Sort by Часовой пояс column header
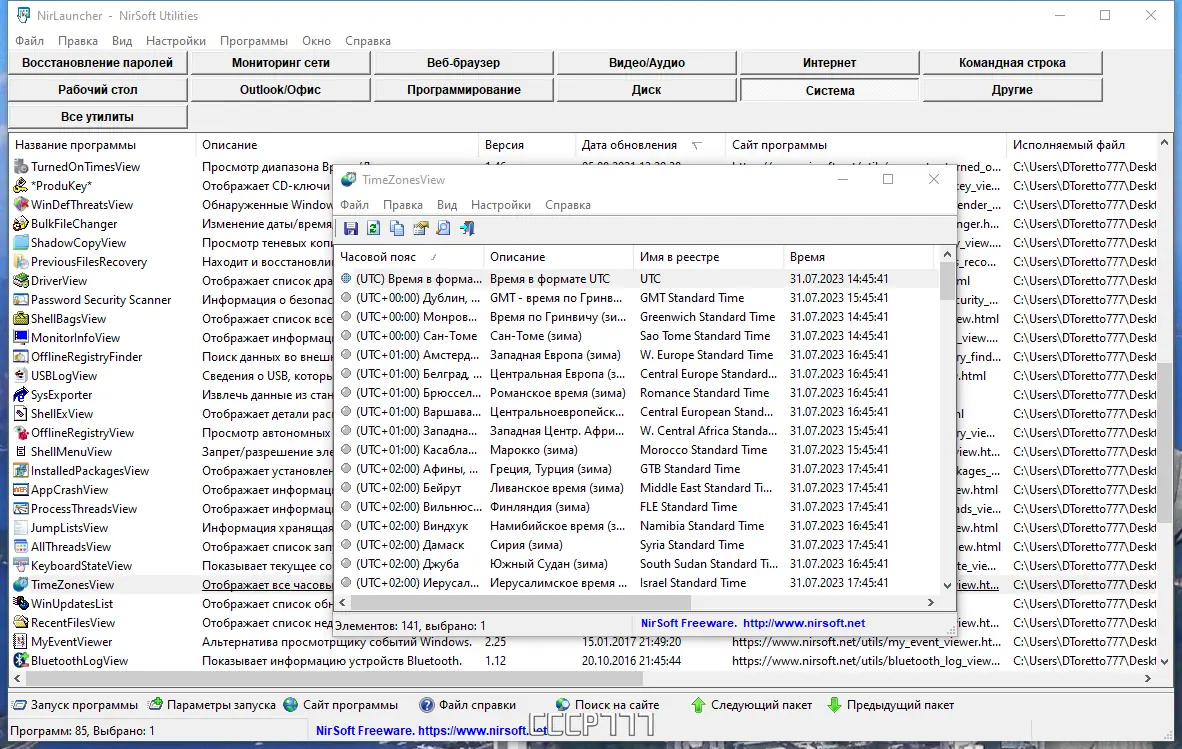Image resolution: width=1182 pixels, height=749 pixels. tap(408, 257)
